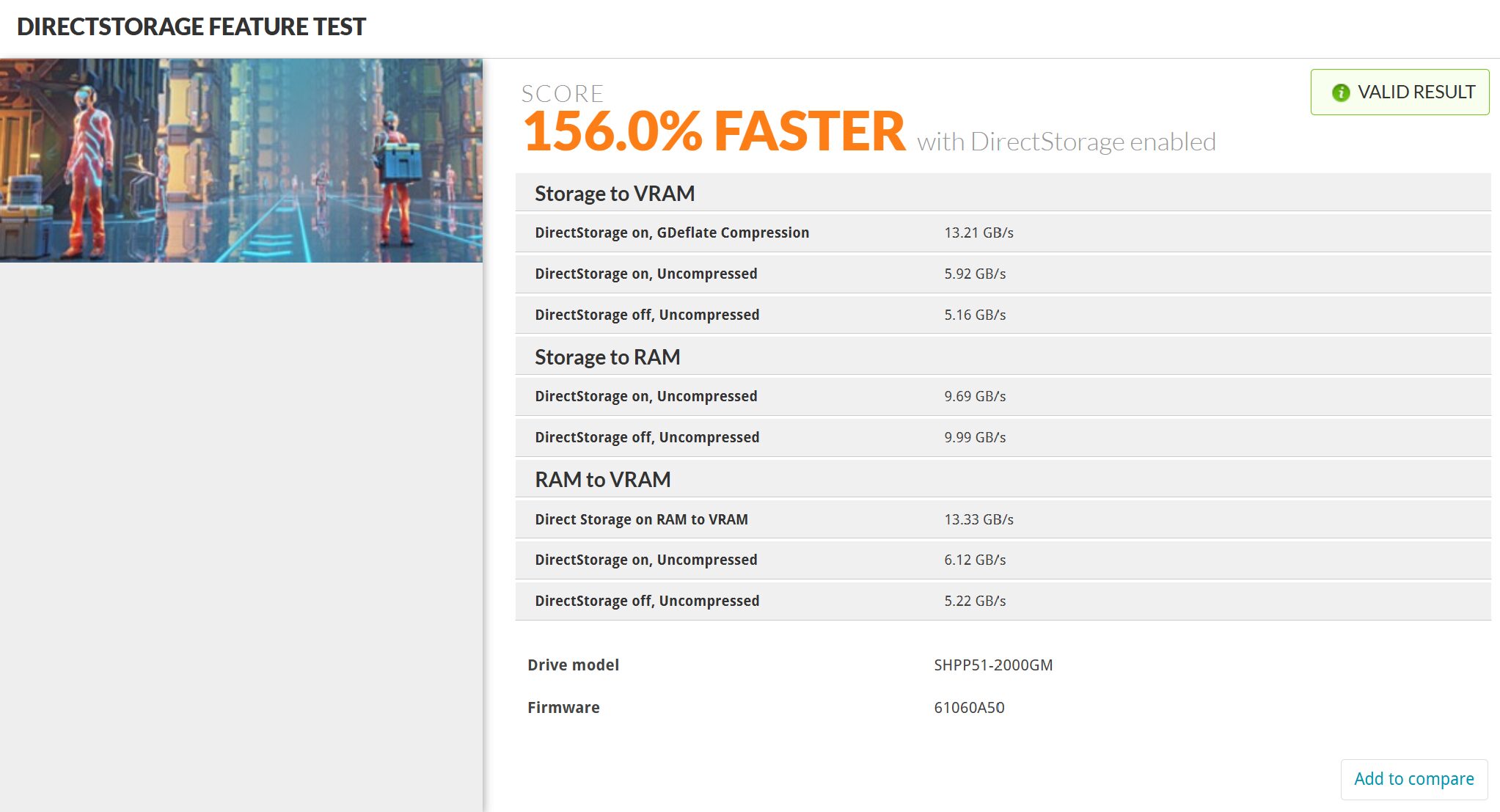Viewport: 1500px width, 812px height.
Task: Click Direct Storage on RAM to VRAM row
Action: pyautogui.click(x=641, y=519)
